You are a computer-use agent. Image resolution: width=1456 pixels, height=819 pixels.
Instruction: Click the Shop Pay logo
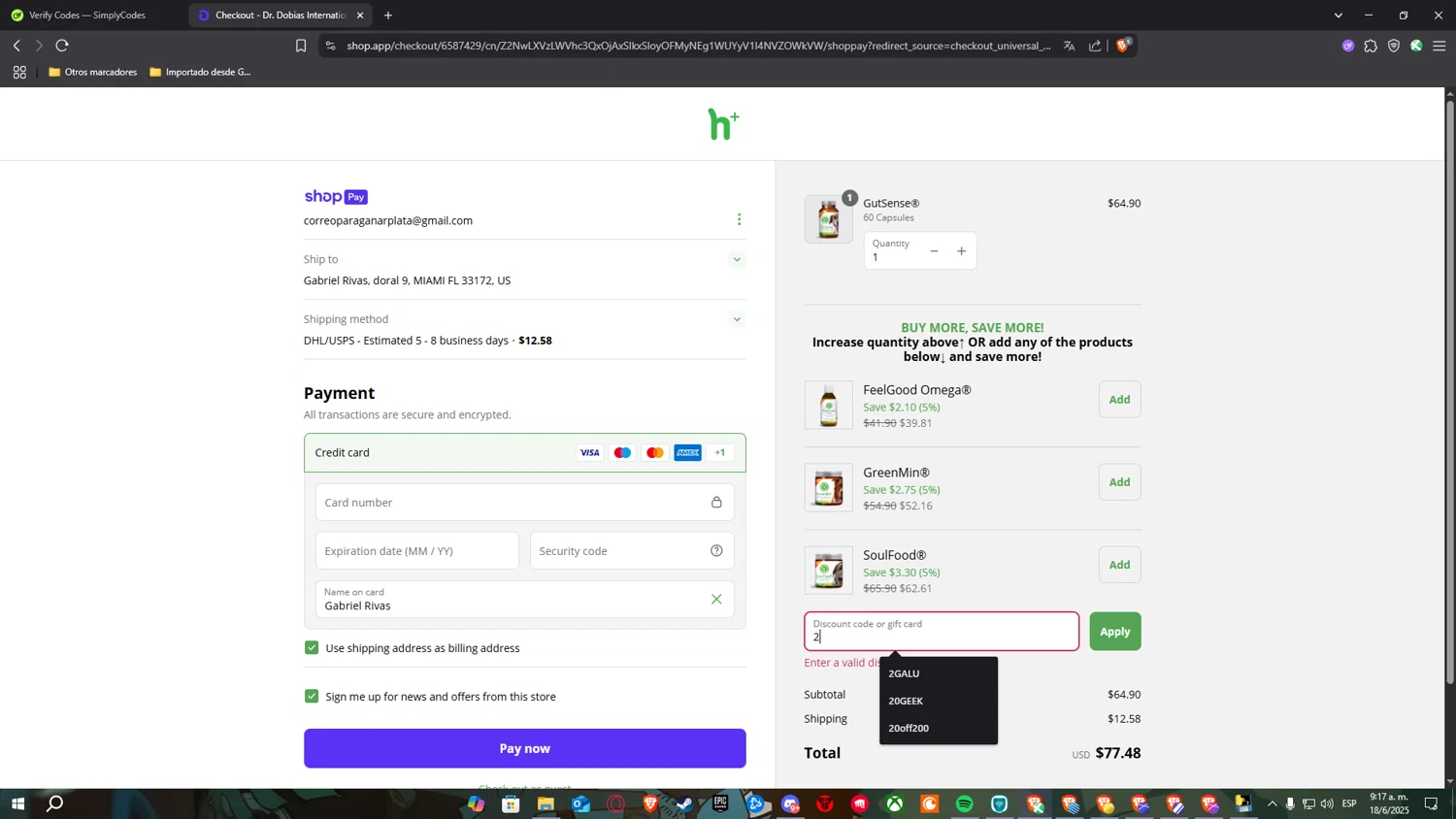tap(336, 197)
